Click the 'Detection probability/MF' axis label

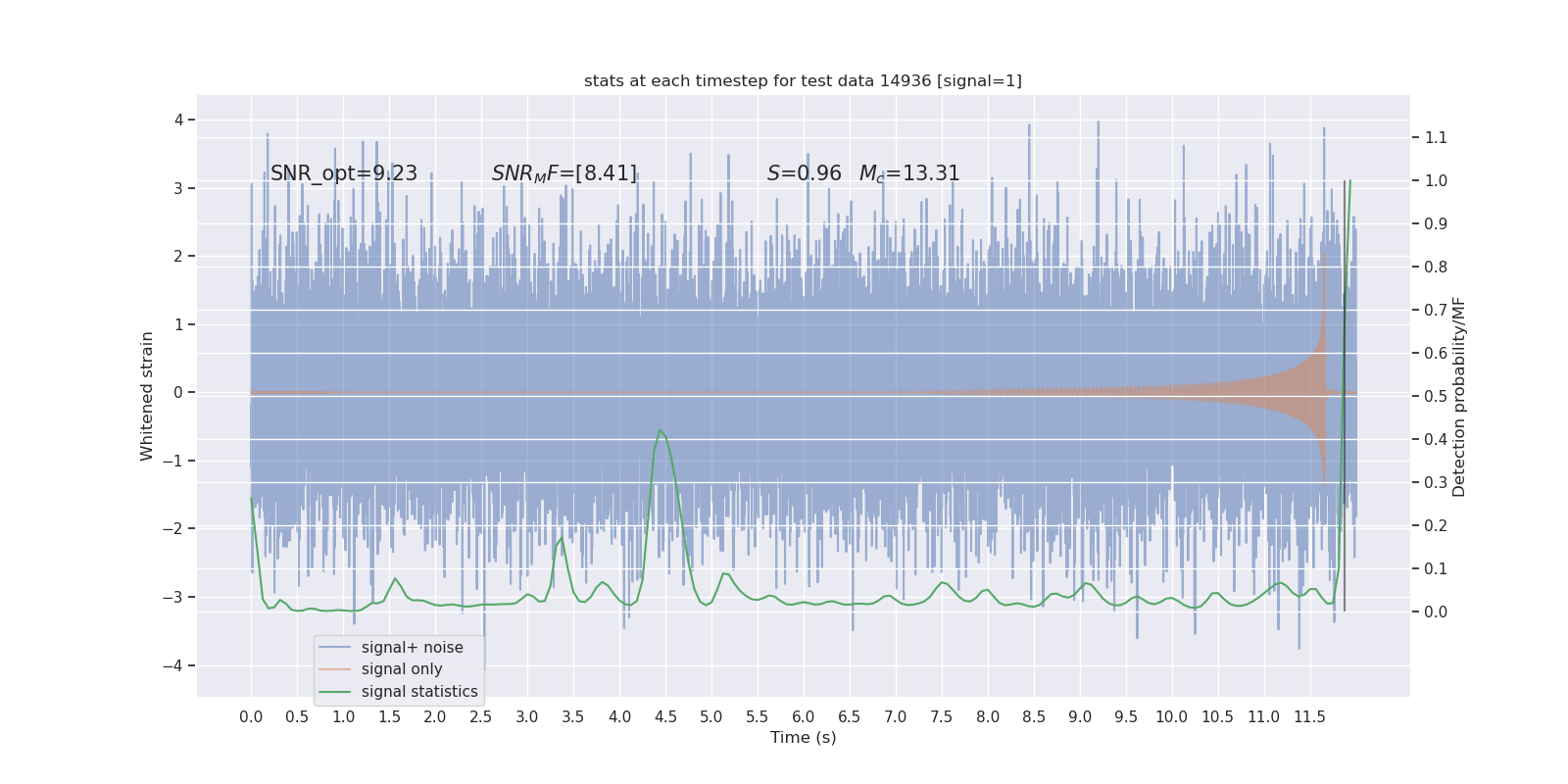click(1459, 397)
